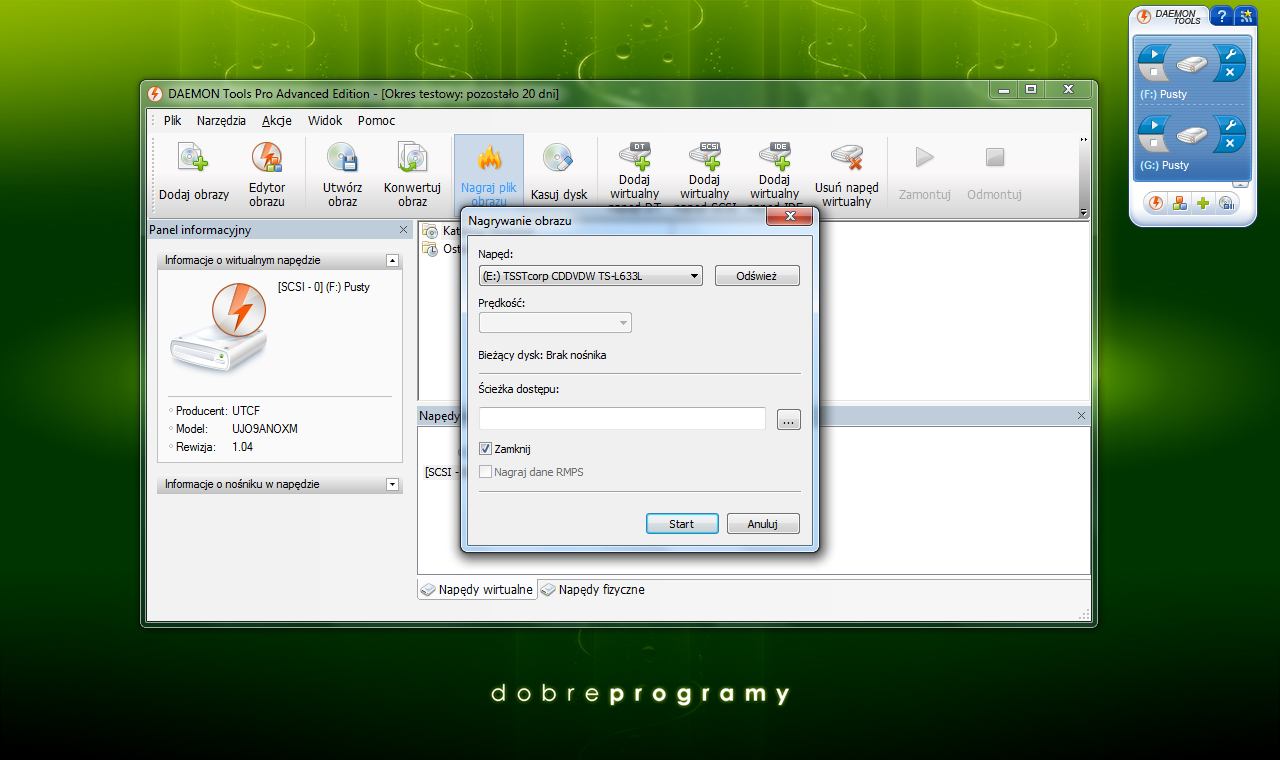Viewport: 1280px width, 760px height.
Task: Select the Konwertuj obraz tool
Action: tap(412, 160)
